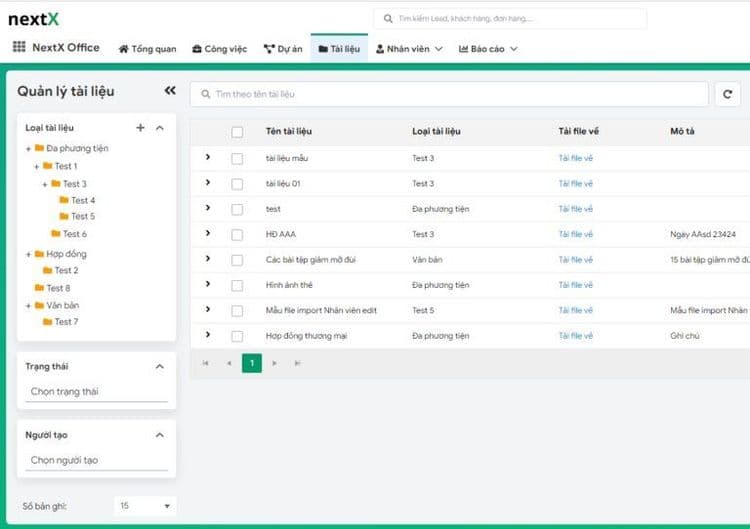Open the NextX Office app grid icon
This screenshot has height=529, width=750.
point(19,47)
